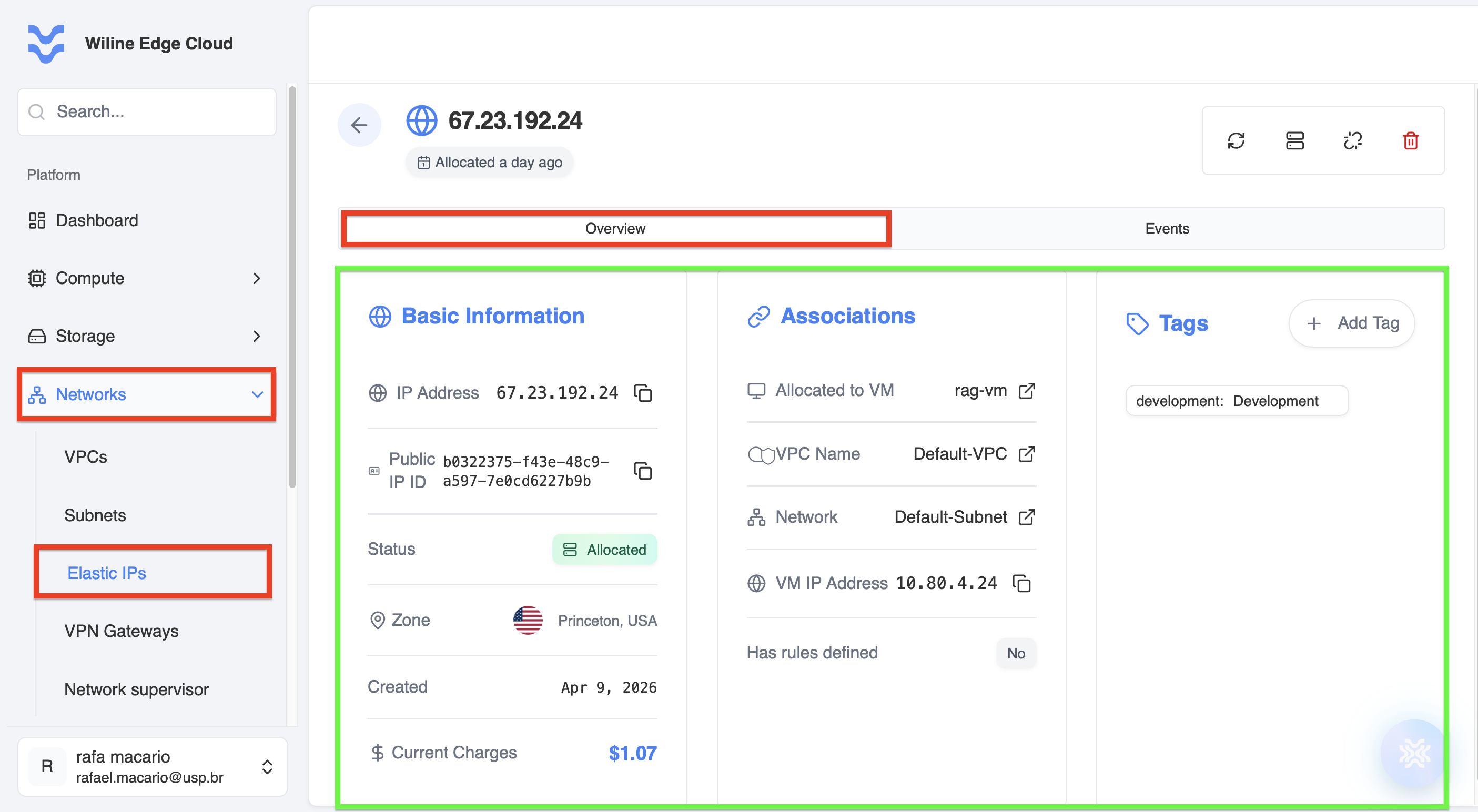The width and height of the screenshot is (1478, 812).
Task: Open Subnets in the sidebar
Action: tap(95, 515)
